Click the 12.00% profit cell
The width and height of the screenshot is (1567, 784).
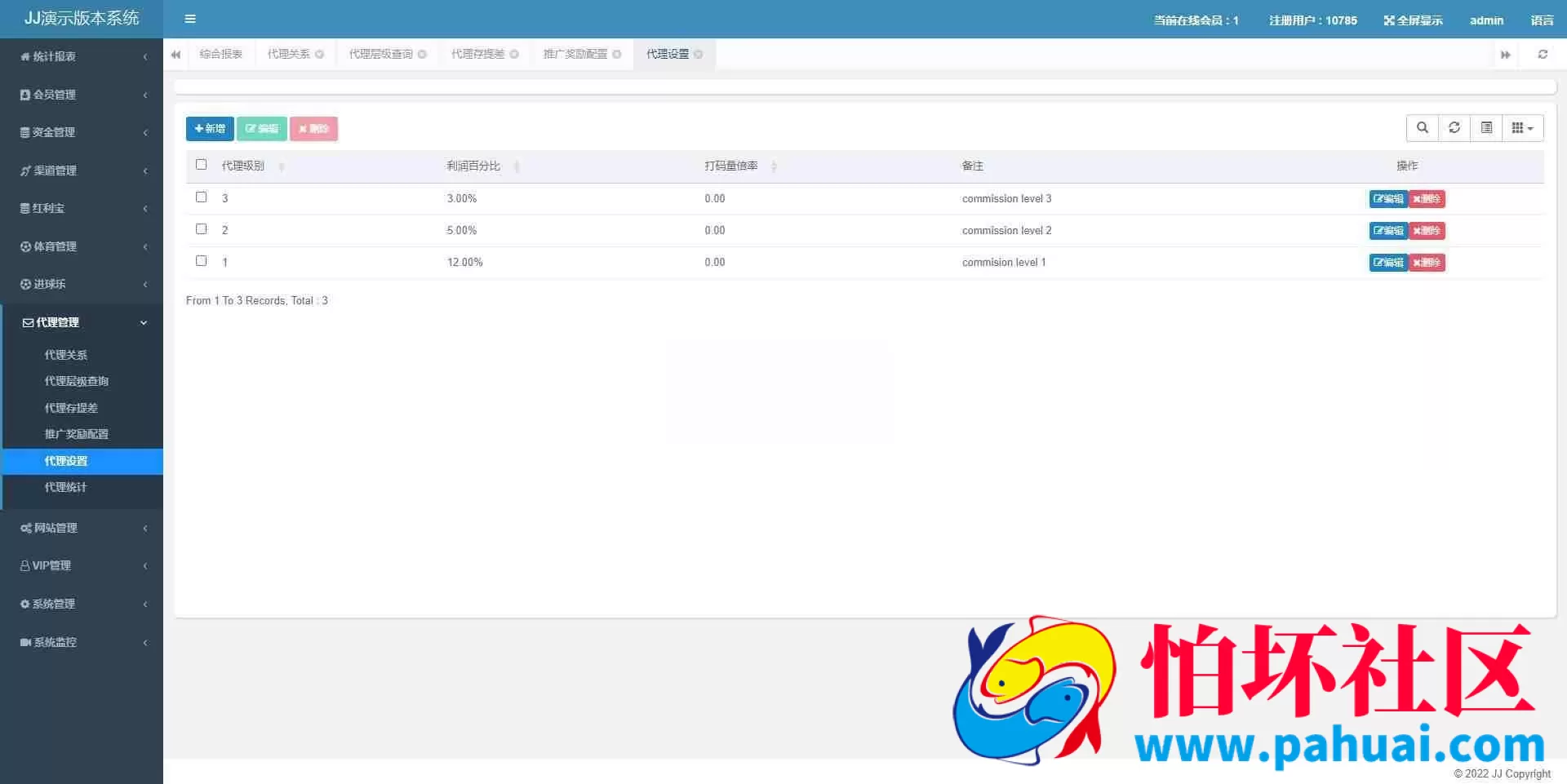(x=464, y=263)
